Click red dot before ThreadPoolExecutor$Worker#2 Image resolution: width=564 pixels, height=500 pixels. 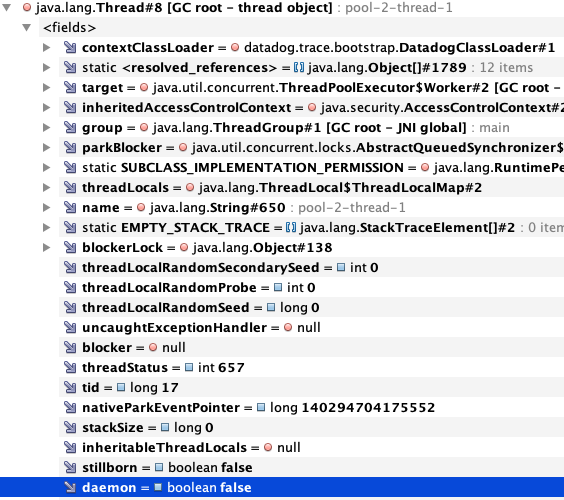tap(144, 87)
